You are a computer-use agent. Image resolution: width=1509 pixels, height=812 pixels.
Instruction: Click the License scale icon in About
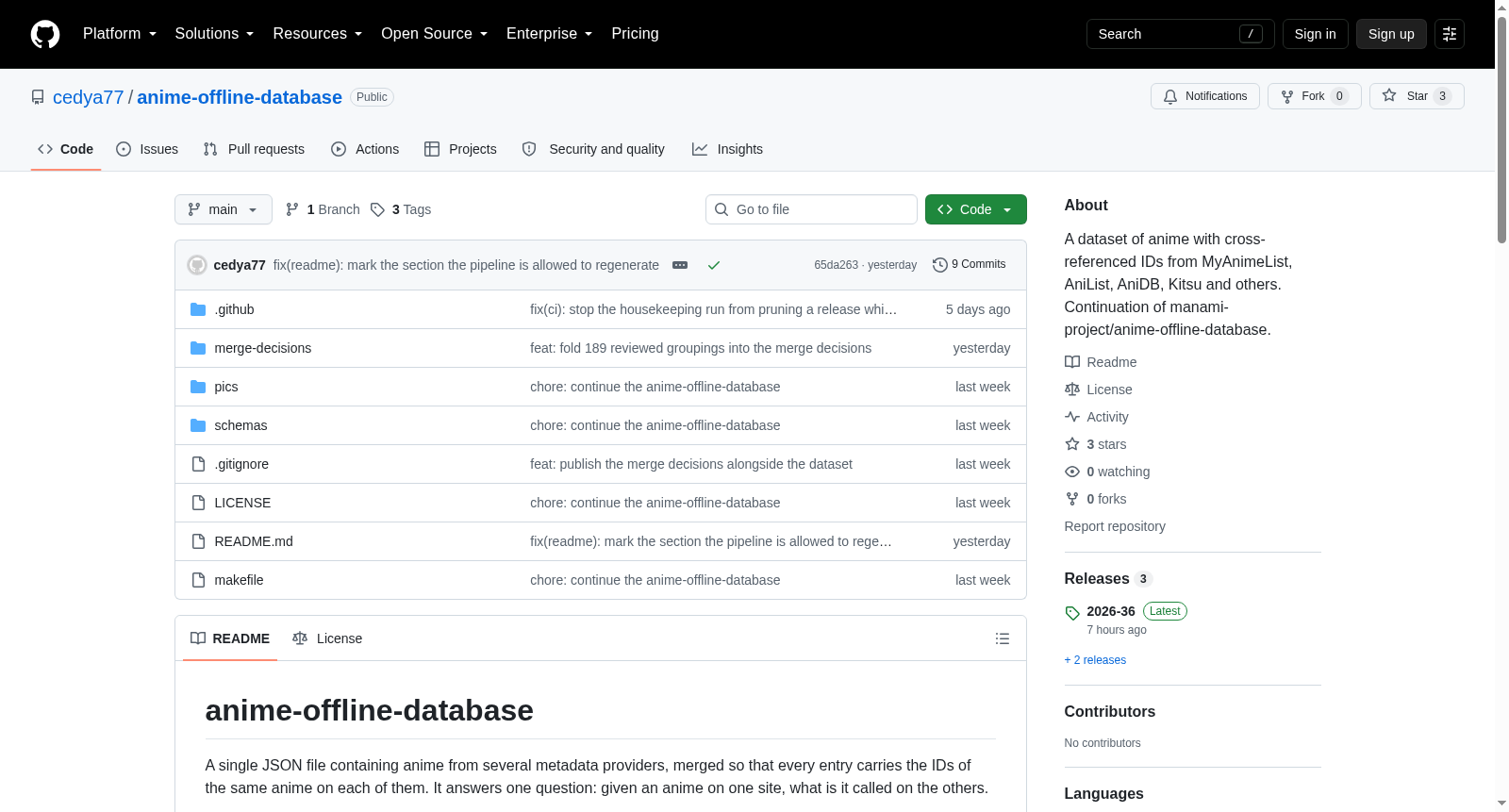pyautogui.click(x=1072, y=389)
